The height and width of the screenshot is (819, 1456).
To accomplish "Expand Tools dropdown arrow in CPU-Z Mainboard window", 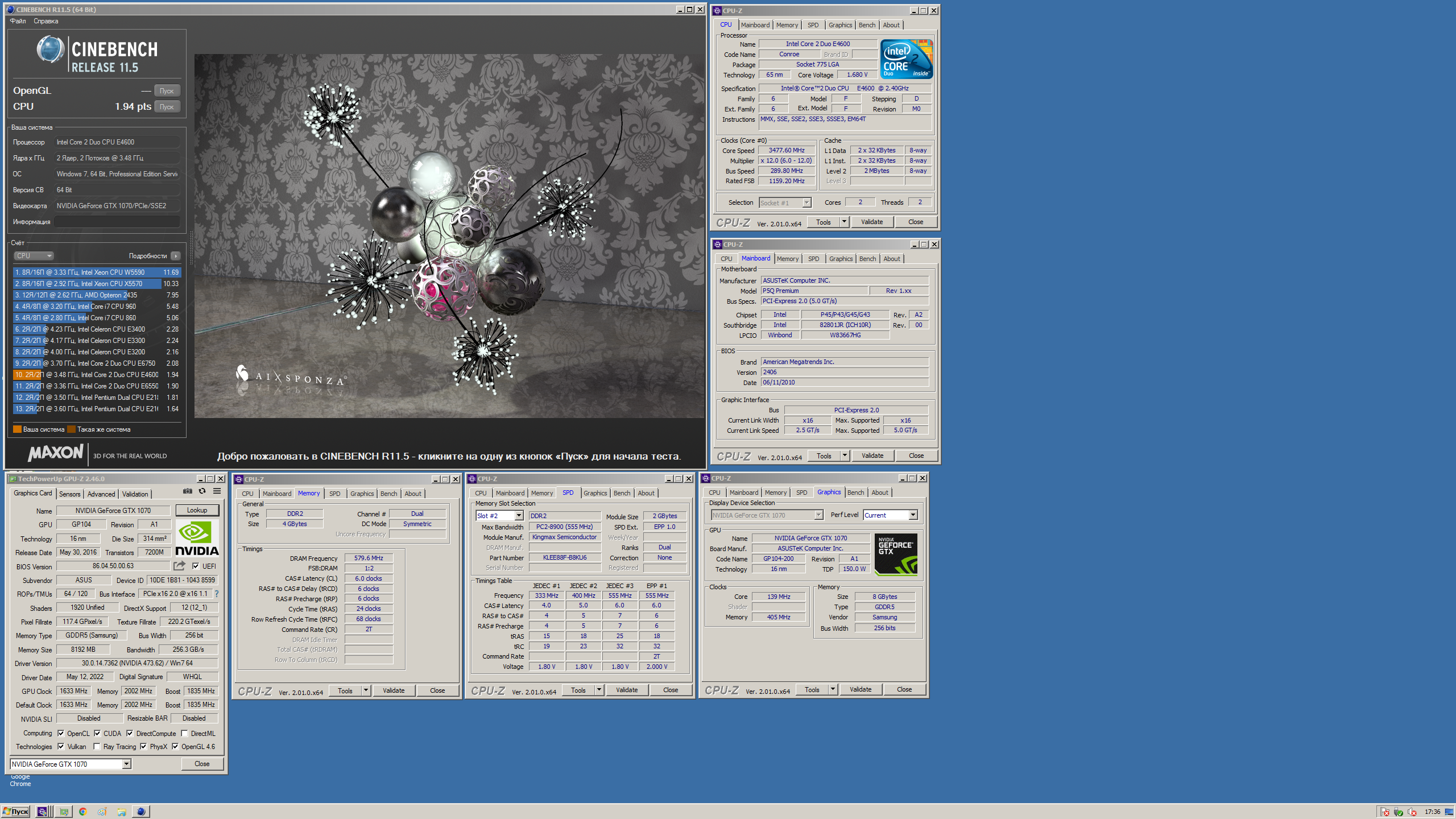I will [845, 455].
